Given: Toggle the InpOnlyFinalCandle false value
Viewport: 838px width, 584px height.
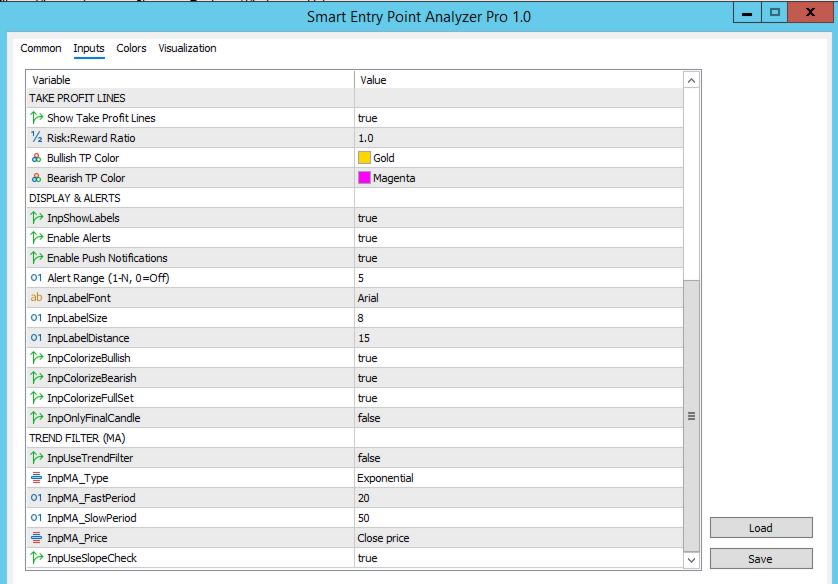Looking at the screenshot, I should pyautogui.click(x=518, y=418).
